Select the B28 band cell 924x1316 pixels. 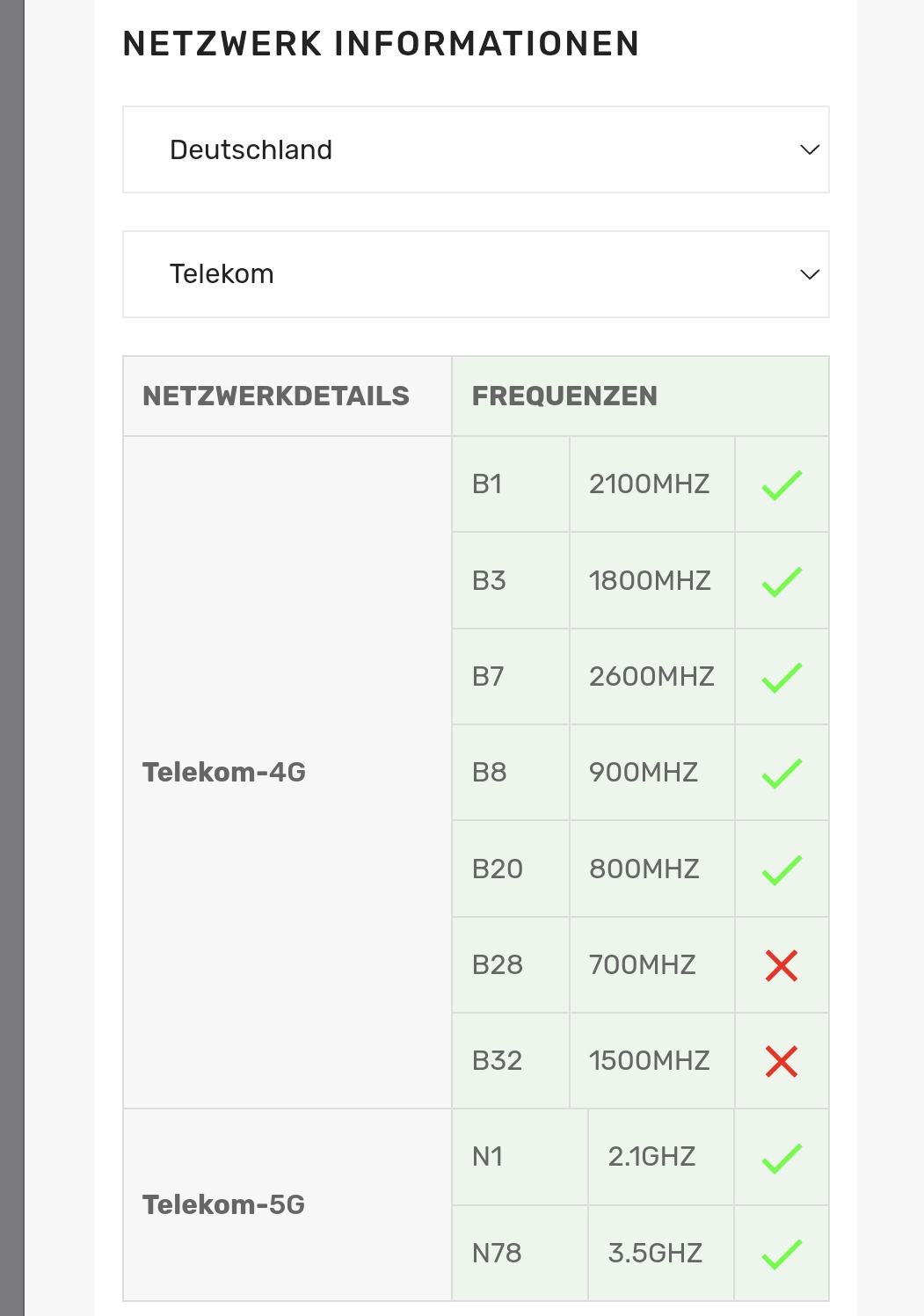coord(511,965)
